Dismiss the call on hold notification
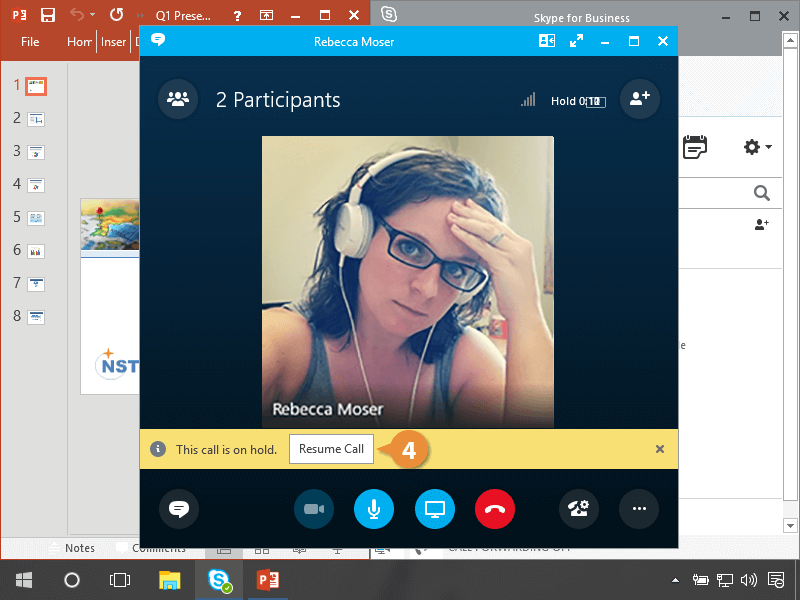This screenshot has width=800, height=600. (660, 449)
